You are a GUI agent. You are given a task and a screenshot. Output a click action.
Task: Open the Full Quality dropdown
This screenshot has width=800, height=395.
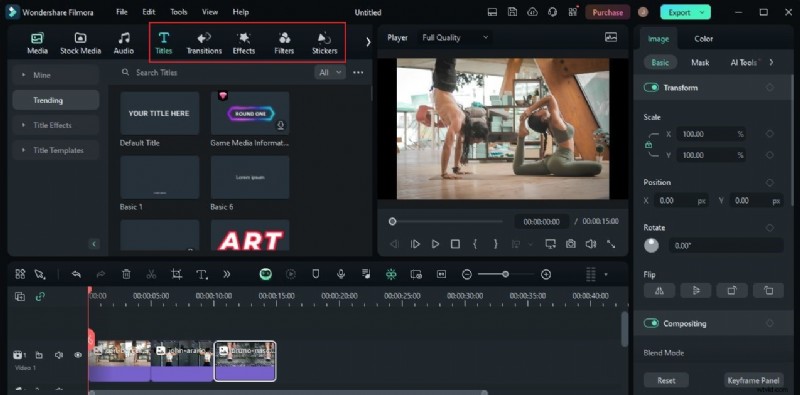point(455,37)
